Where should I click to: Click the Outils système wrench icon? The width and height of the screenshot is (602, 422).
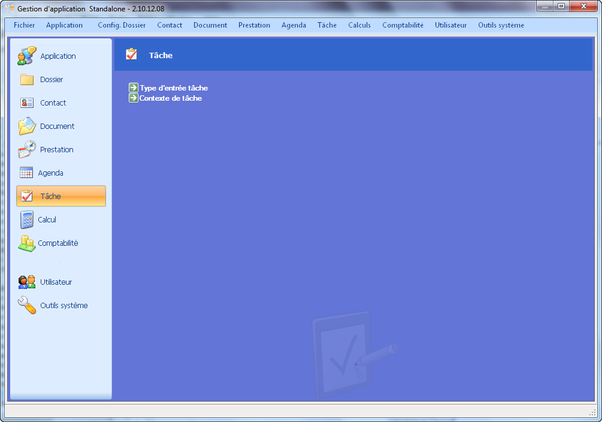click(27, 305)
